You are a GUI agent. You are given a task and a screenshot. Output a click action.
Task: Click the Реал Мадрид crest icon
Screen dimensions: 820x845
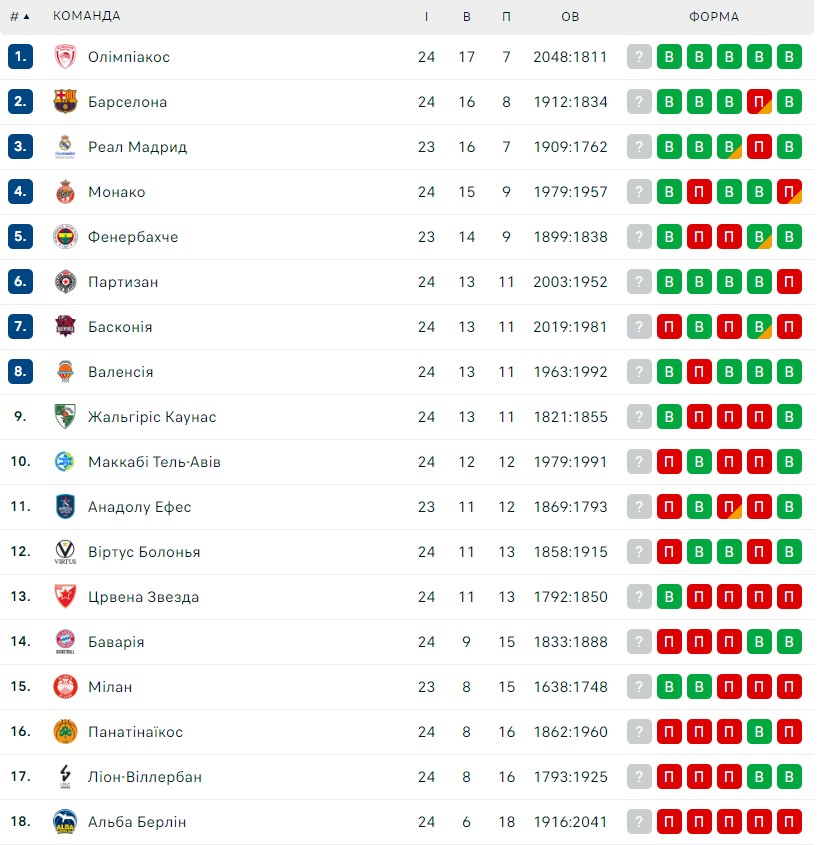pyautogui.click(x=65, y=147)
